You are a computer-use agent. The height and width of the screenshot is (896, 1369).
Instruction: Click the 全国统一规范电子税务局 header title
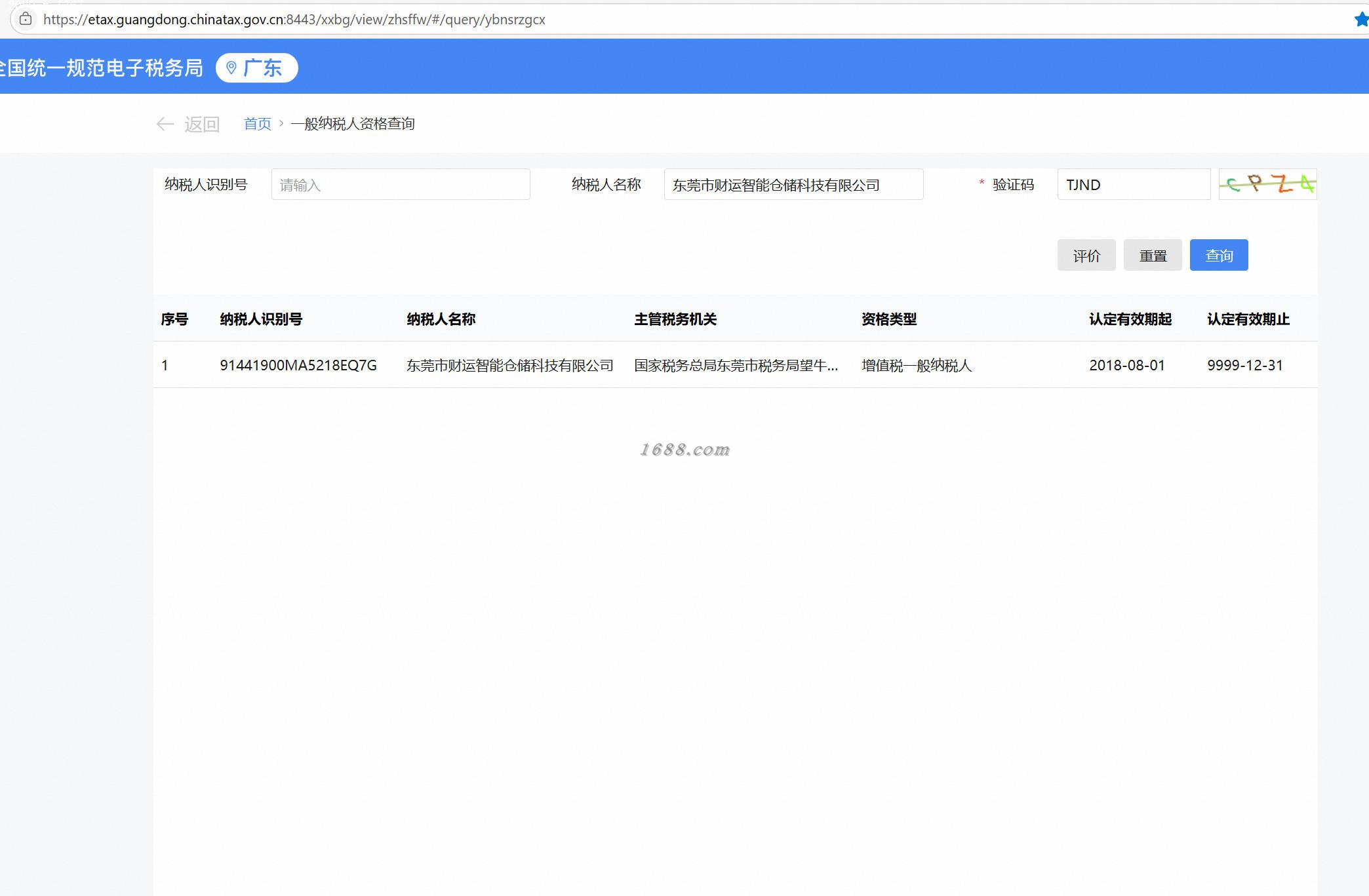coord(102,68)
